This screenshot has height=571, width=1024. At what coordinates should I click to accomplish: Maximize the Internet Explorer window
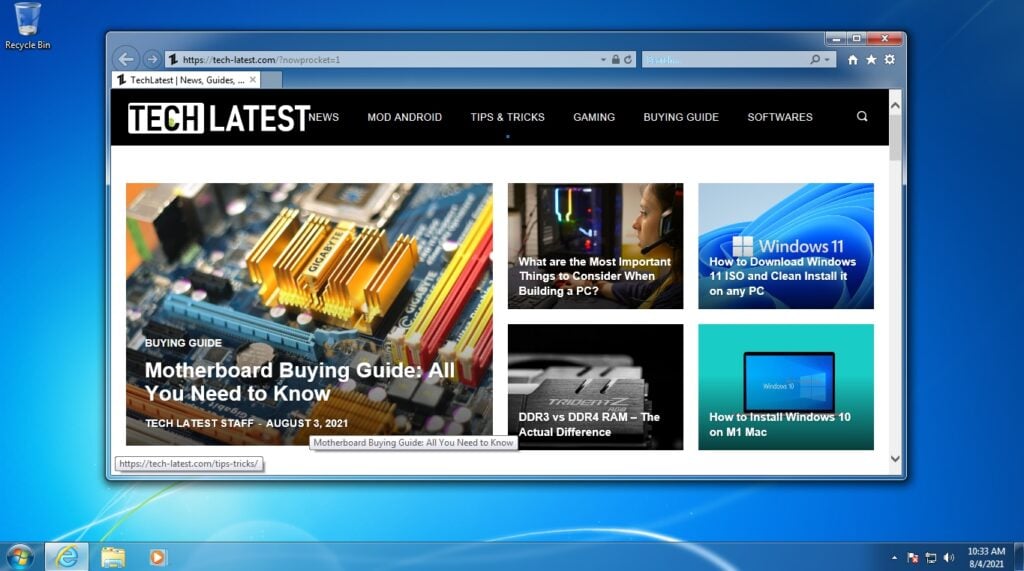(856, 39)
